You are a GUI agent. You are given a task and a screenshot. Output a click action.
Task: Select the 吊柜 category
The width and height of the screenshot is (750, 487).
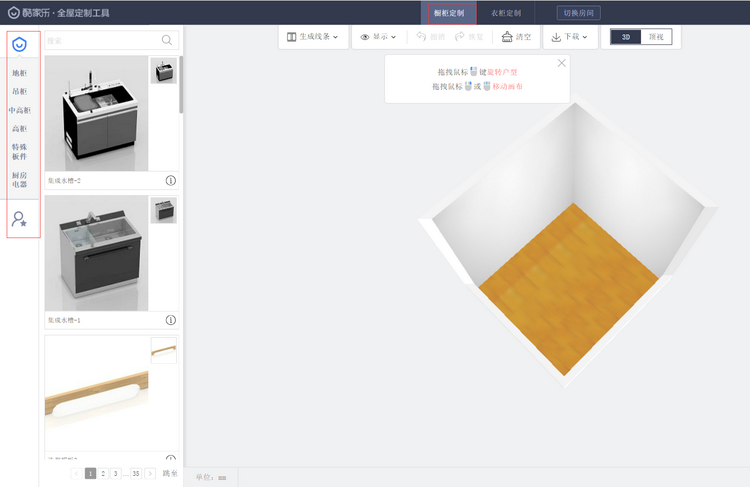pos(20,91)
